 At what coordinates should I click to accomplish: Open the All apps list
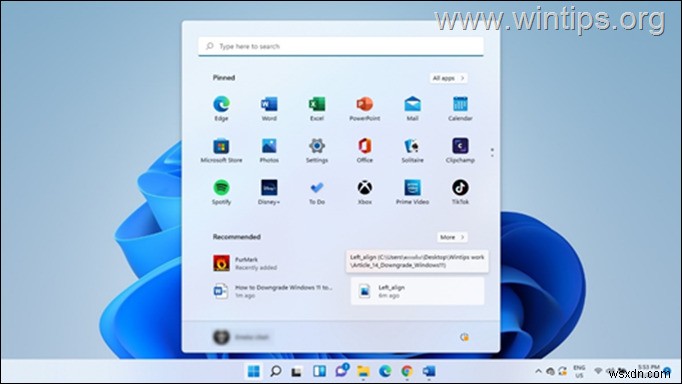tap(448, 78)
